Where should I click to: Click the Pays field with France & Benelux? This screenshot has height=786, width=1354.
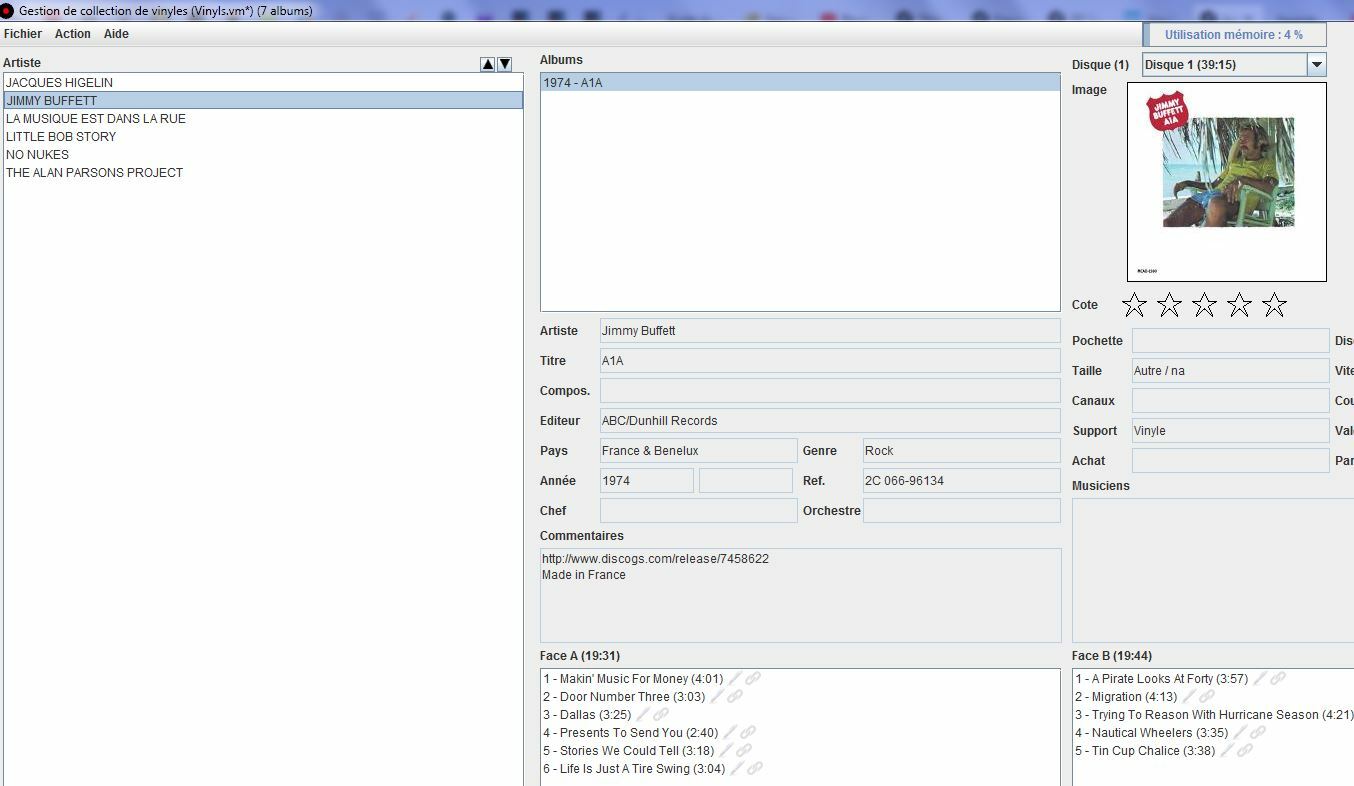(698, 451)
